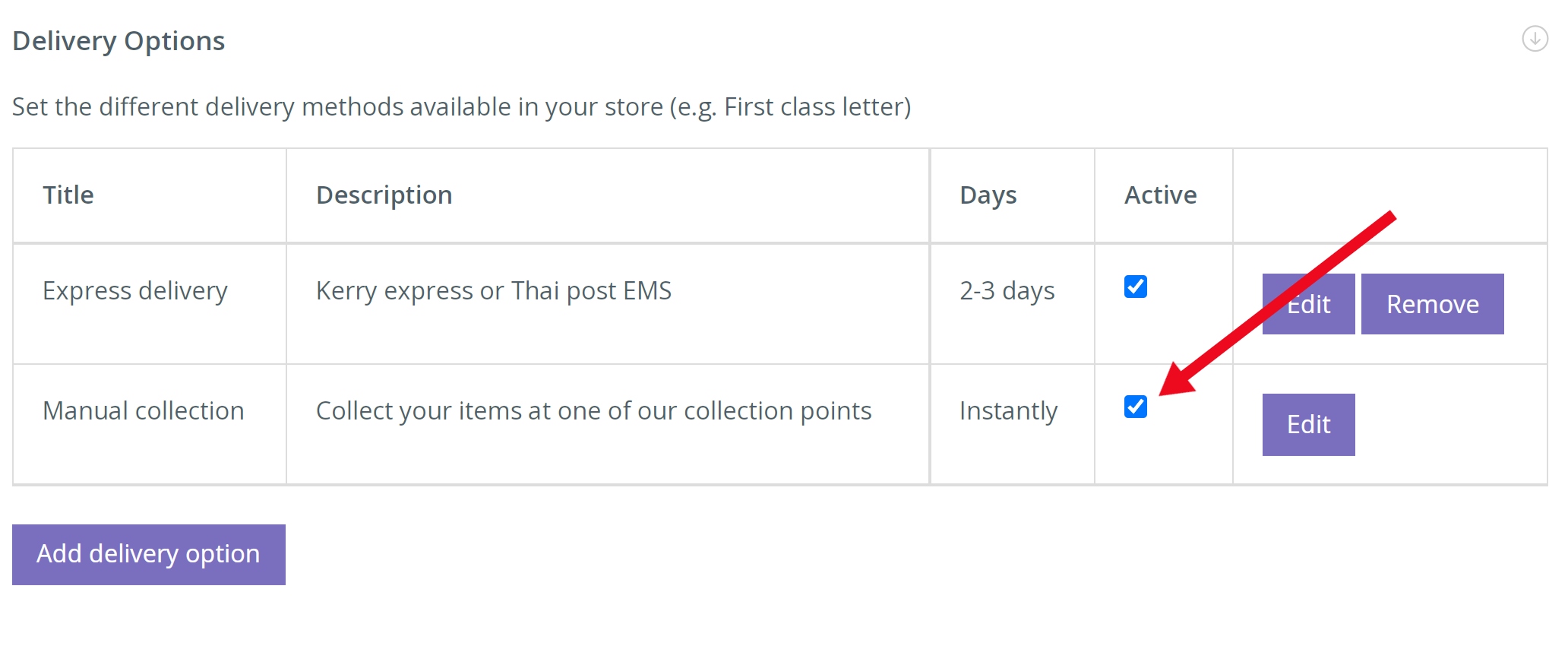Viewport: 1568px width, 646px height.
Task: Click the Delivery Options section heading
Action: [119, 41]
